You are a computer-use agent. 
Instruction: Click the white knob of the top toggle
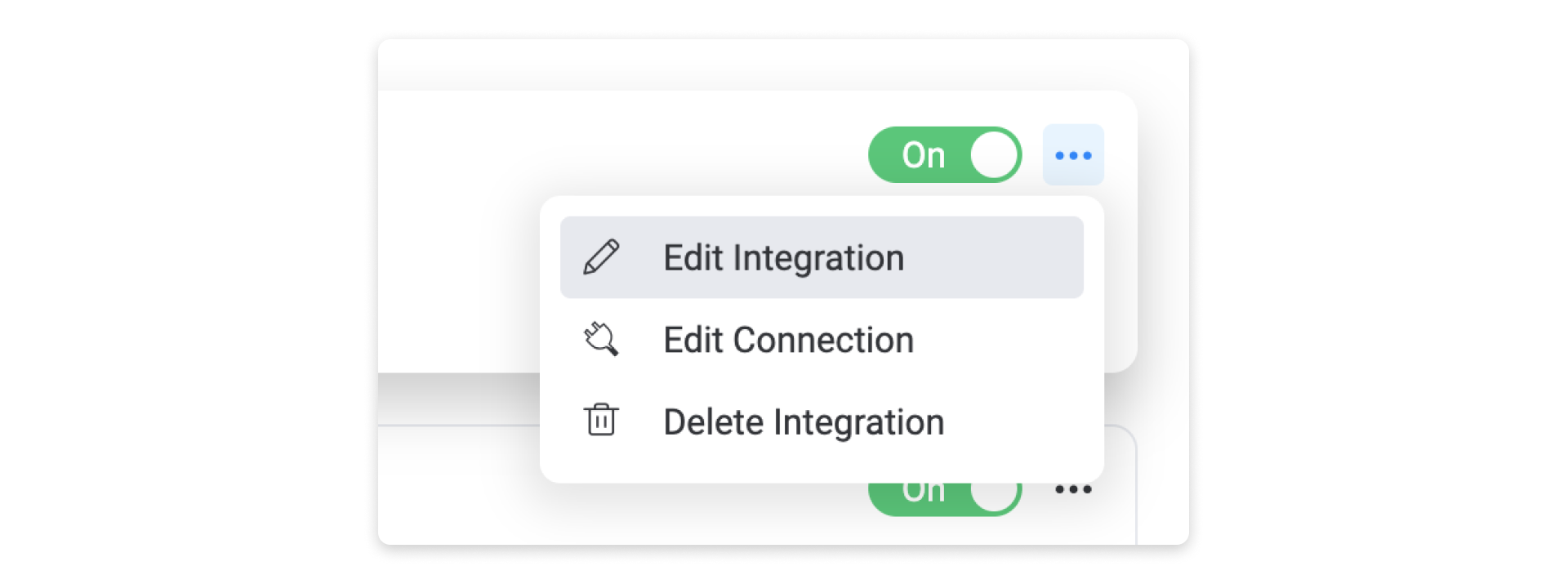(994, 154)
